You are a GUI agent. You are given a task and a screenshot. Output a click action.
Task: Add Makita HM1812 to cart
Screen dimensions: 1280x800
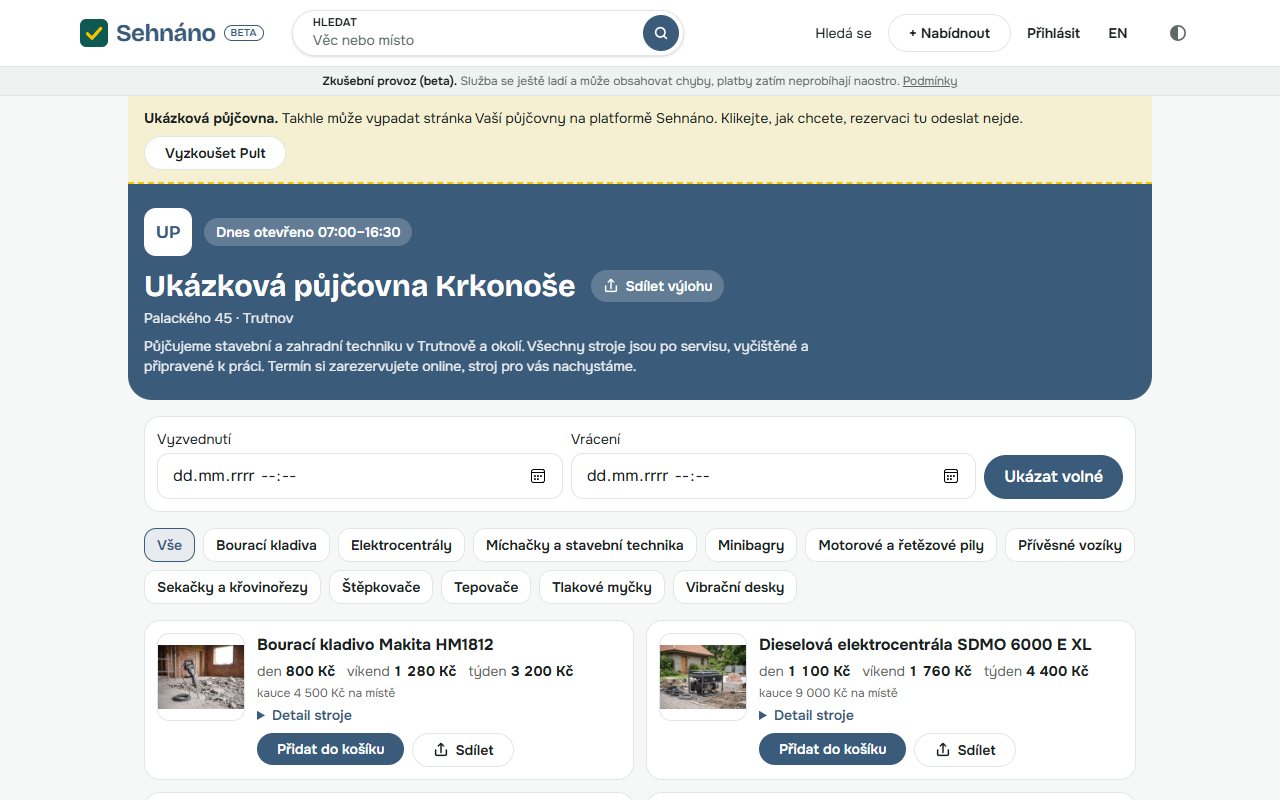pos(330,749)
